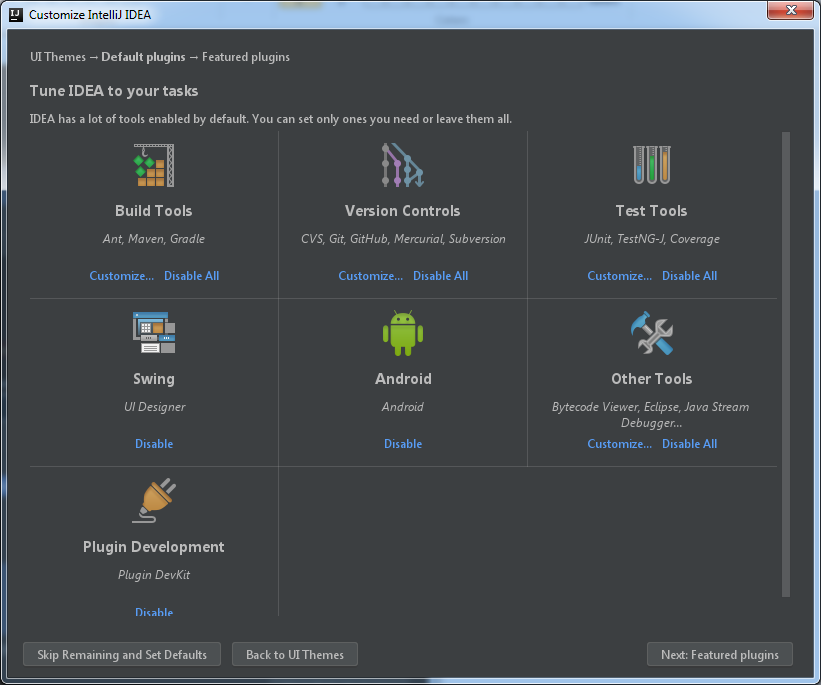821x685 pixels.
Task: Disable all Other Tools plugins
Action: (x=690, y=444)
